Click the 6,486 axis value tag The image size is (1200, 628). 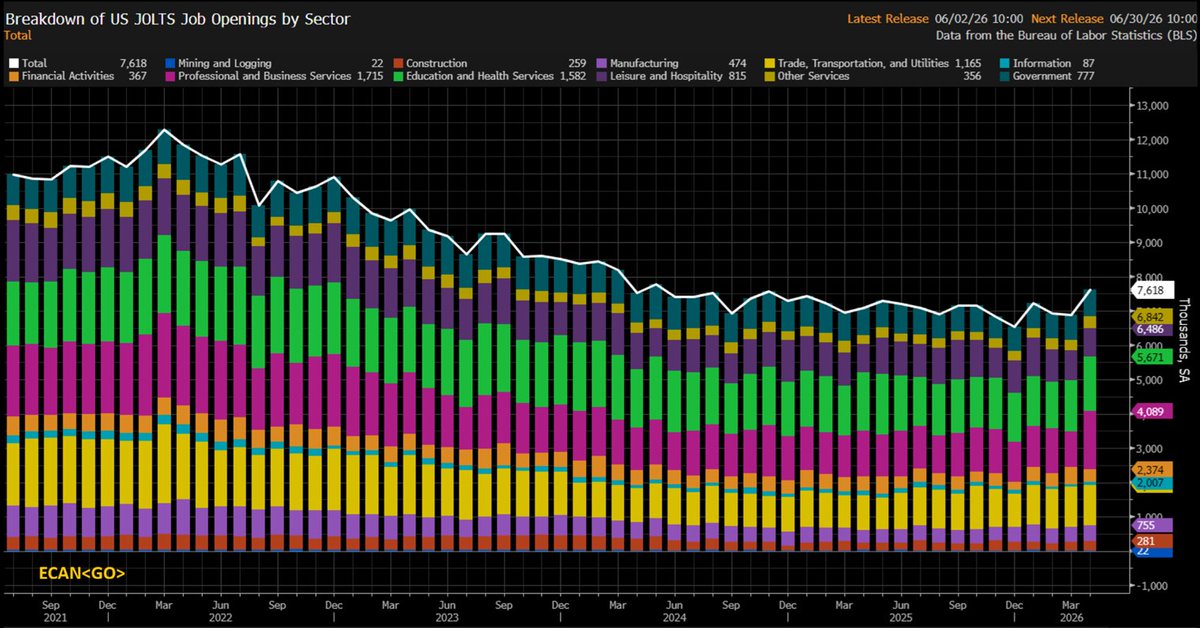pyautogui.click(x=1151, y=329)
